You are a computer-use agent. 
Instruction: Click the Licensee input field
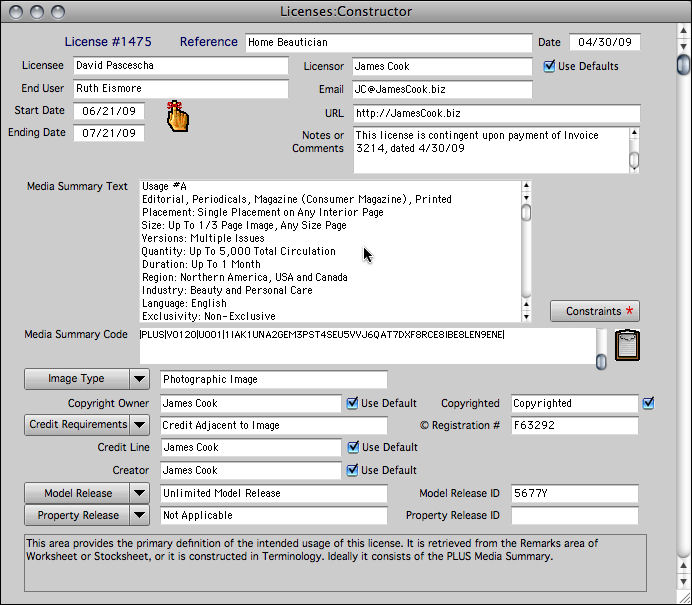[180, 66]
